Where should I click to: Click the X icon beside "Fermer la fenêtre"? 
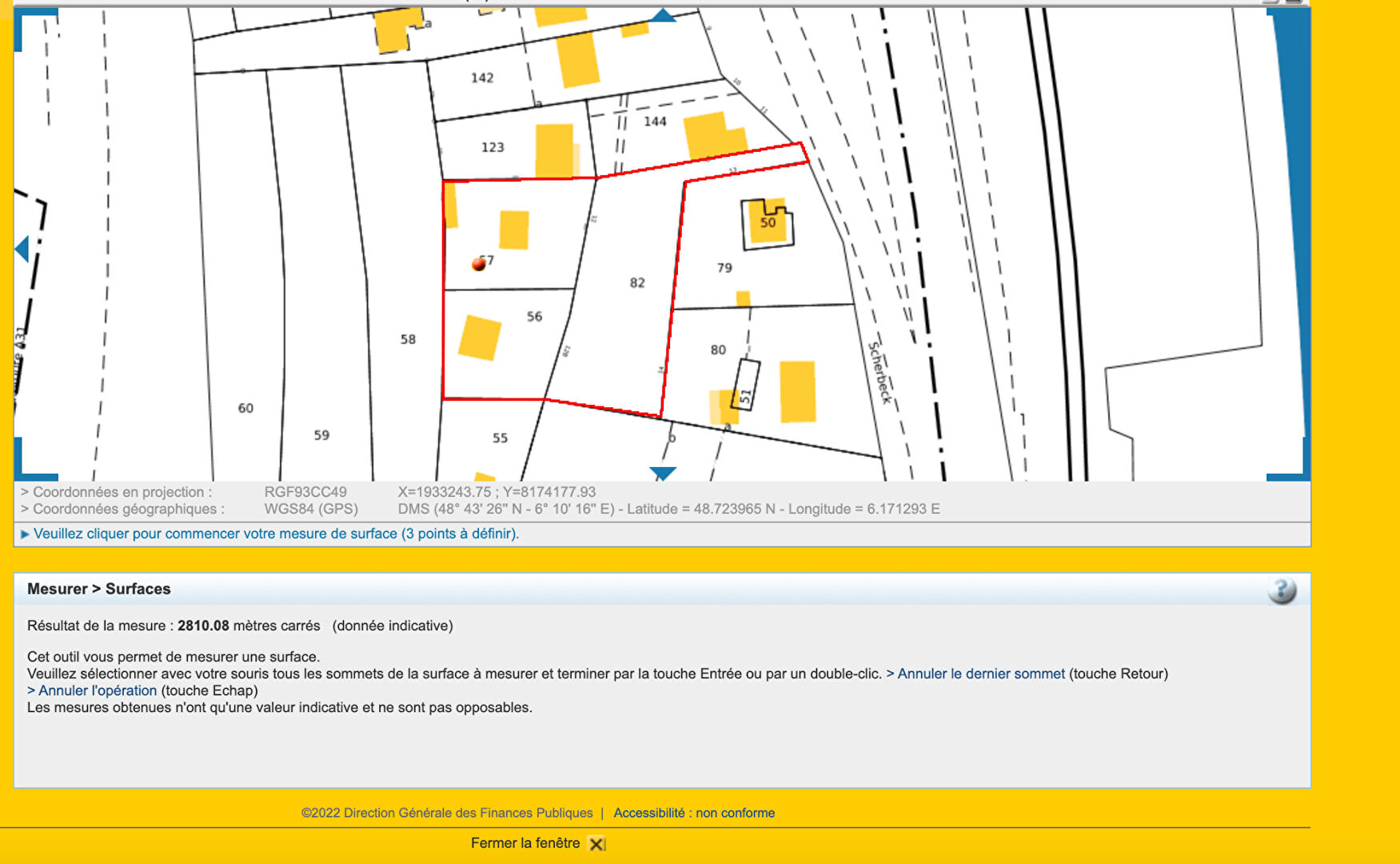point(596,843)
